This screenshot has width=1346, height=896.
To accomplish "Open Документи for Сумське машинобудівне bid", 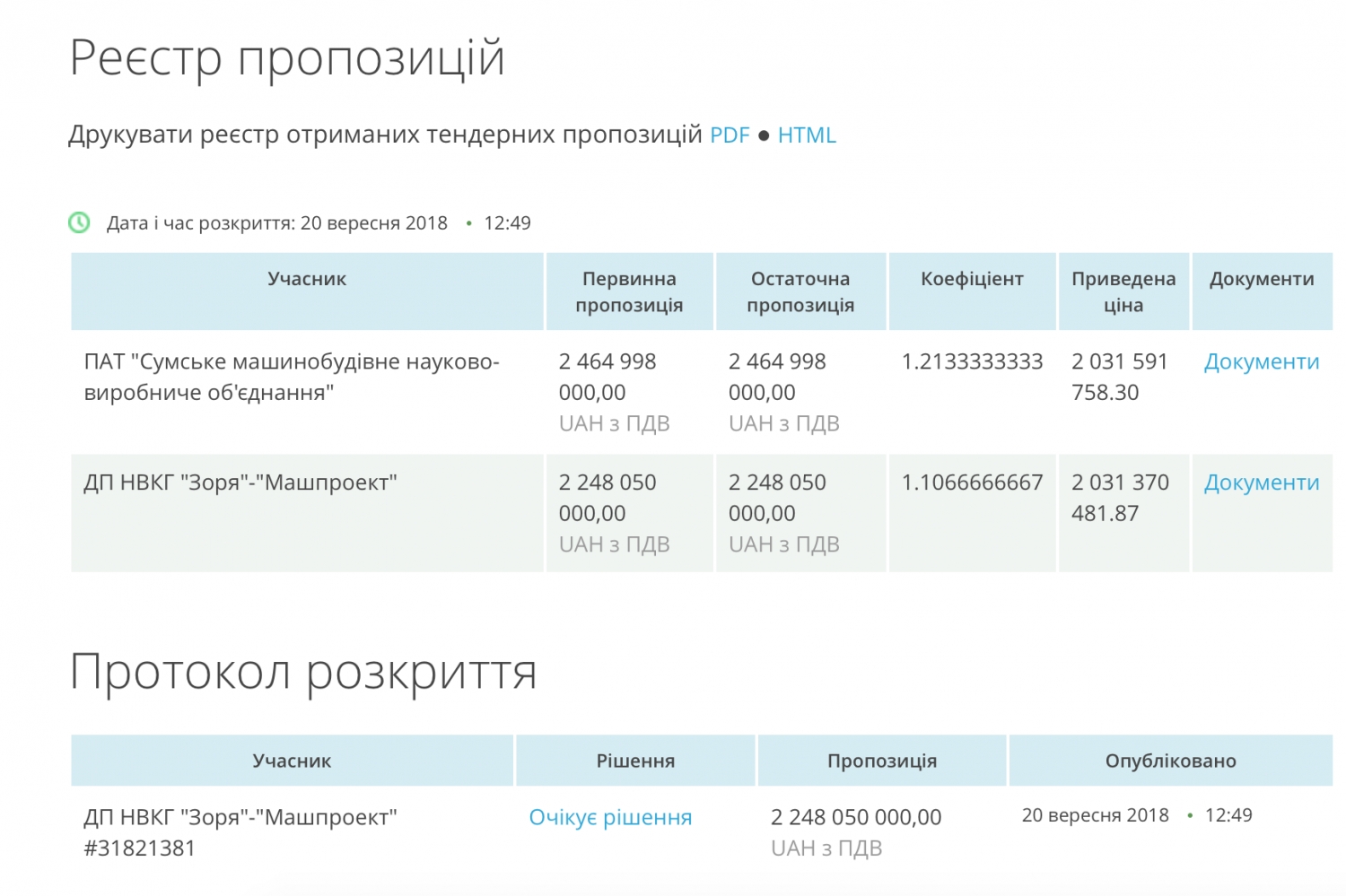I will [1261, 361].
